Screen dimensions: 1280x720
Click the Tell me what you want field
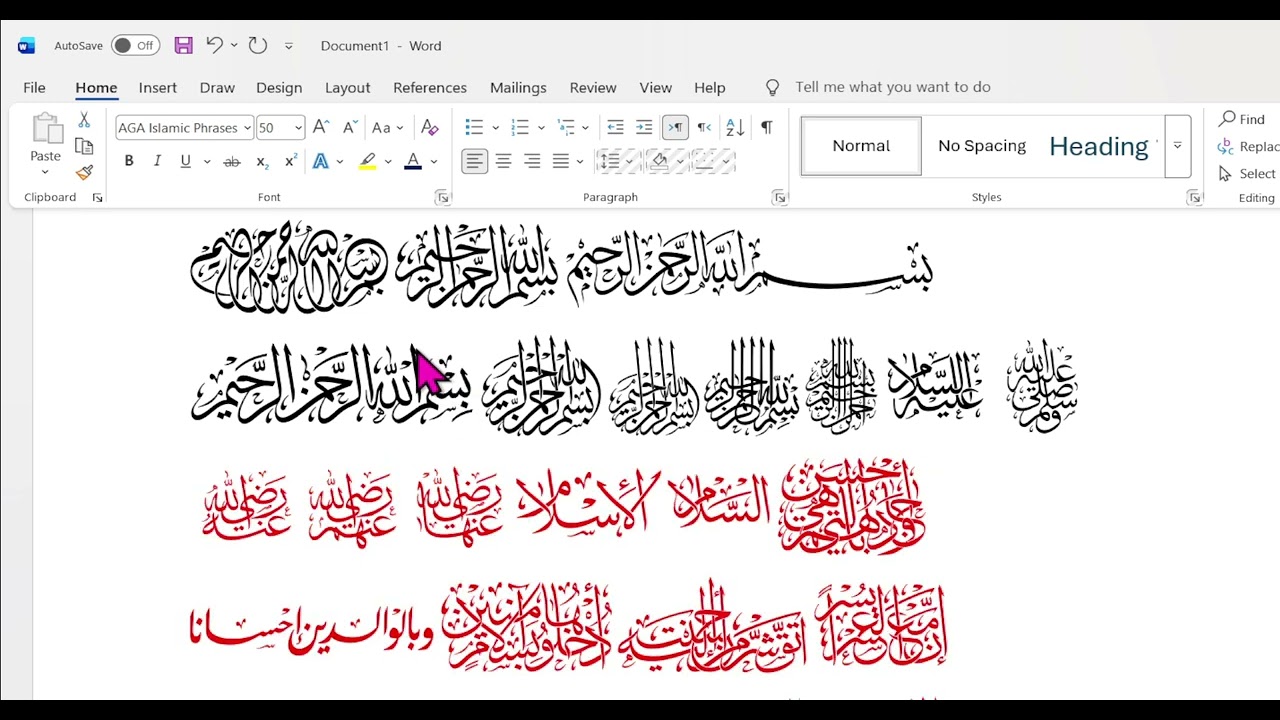point(893,87)
